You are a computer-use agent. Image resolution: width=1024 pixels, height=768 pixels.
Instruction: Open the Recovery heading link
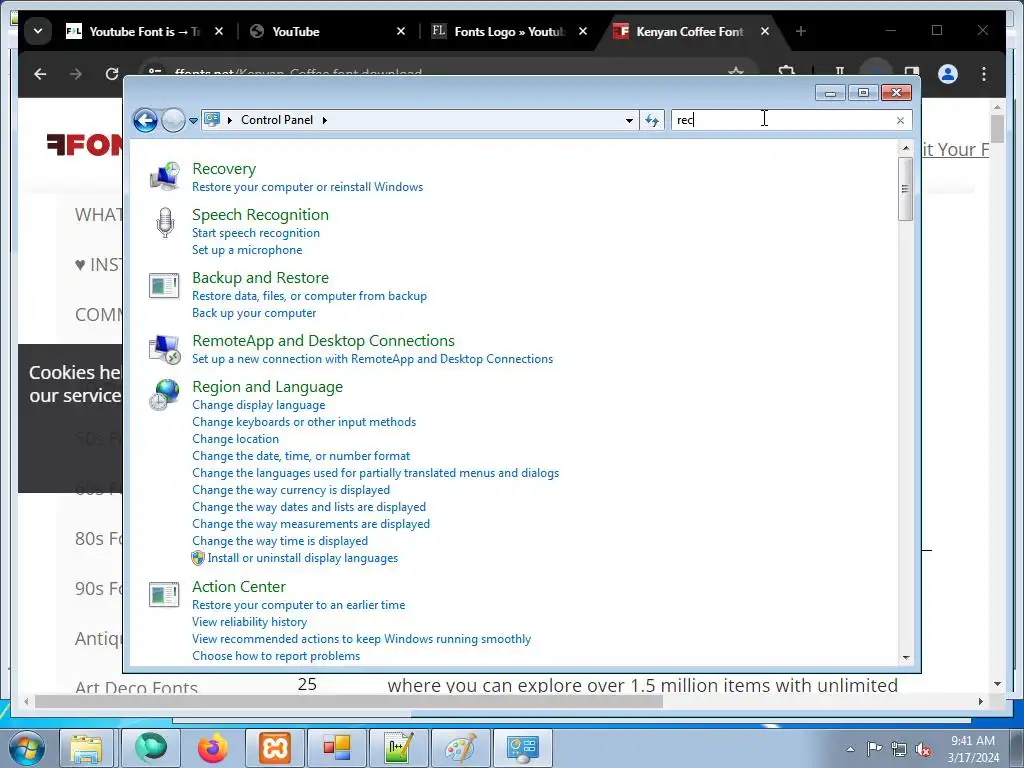point(224,168)
